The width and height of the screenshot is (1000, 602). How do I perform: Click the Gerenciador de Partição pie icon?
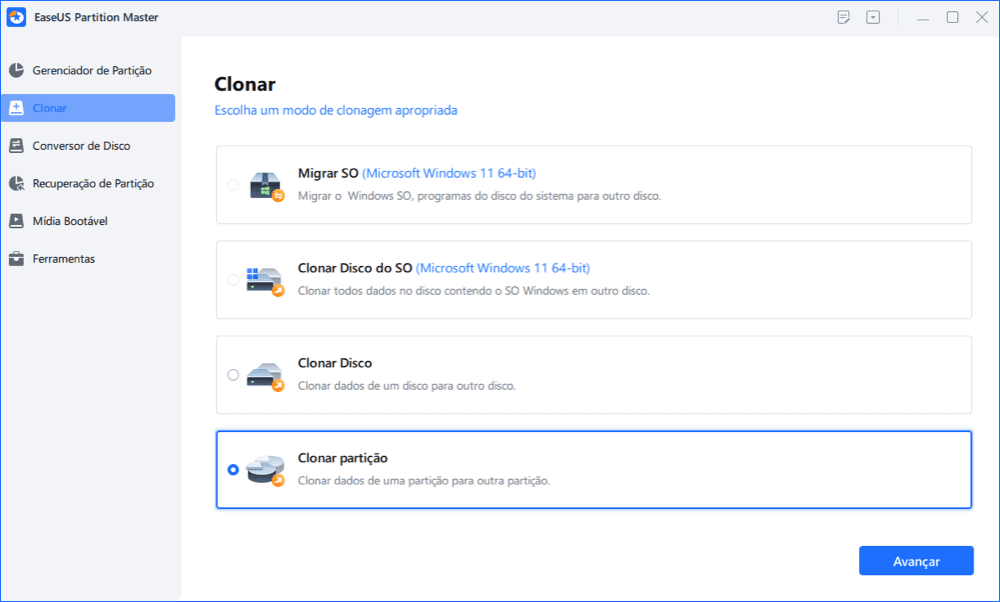pyautogui.click(x=17, y=71)
